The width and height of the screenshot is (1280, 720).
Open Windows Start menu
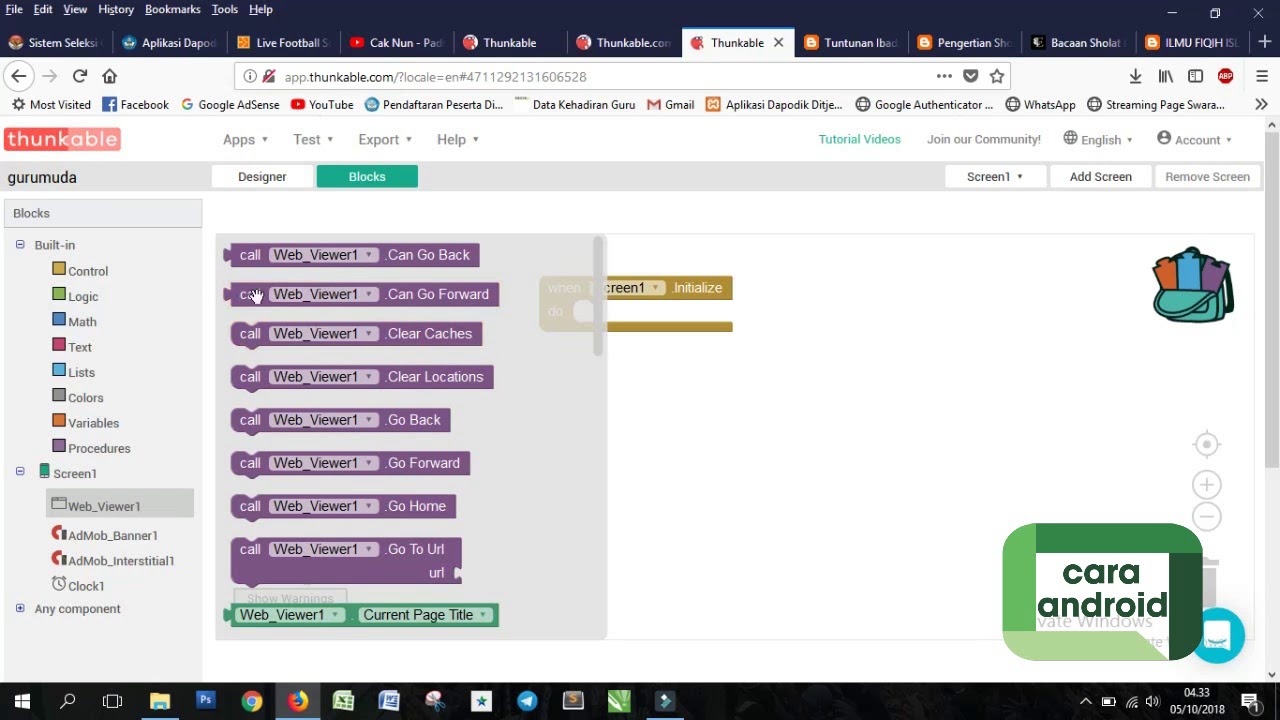22,701
